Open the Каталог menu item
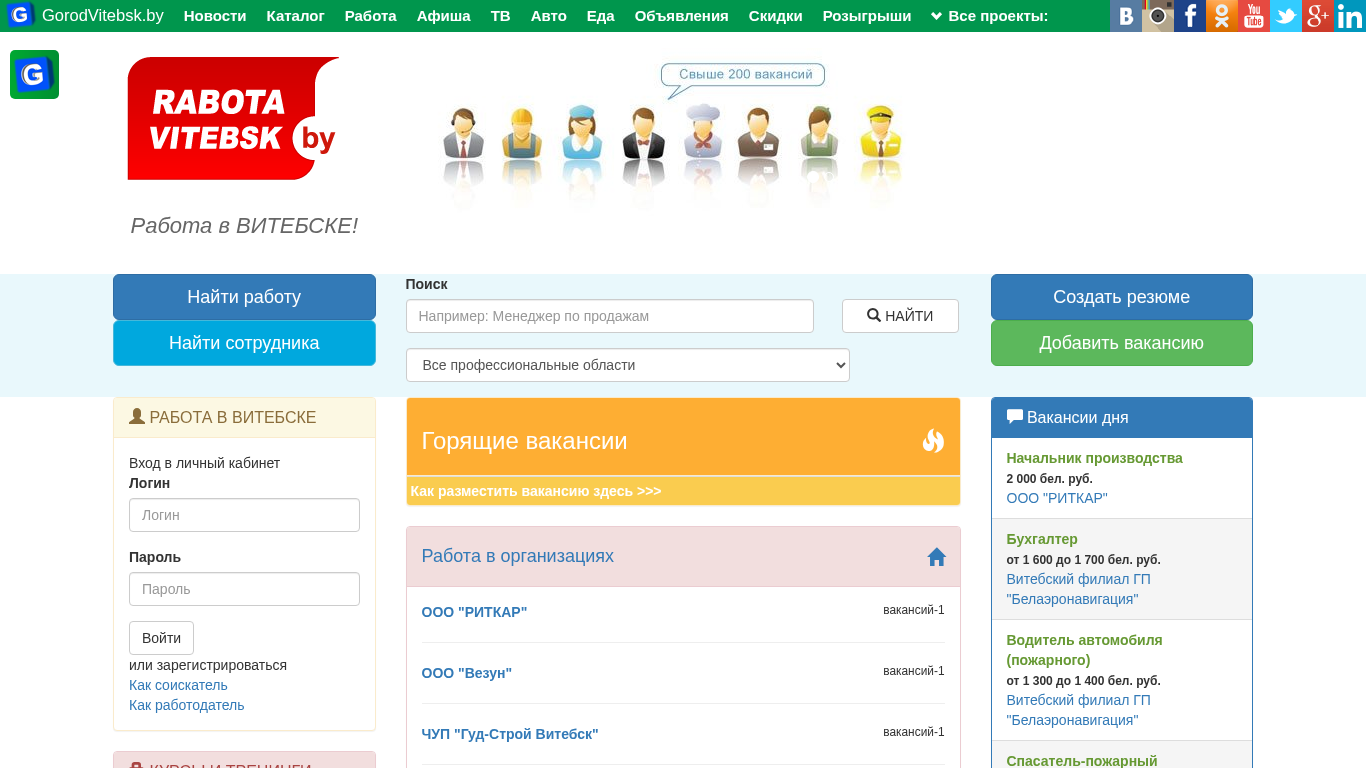 coord(295,16)
